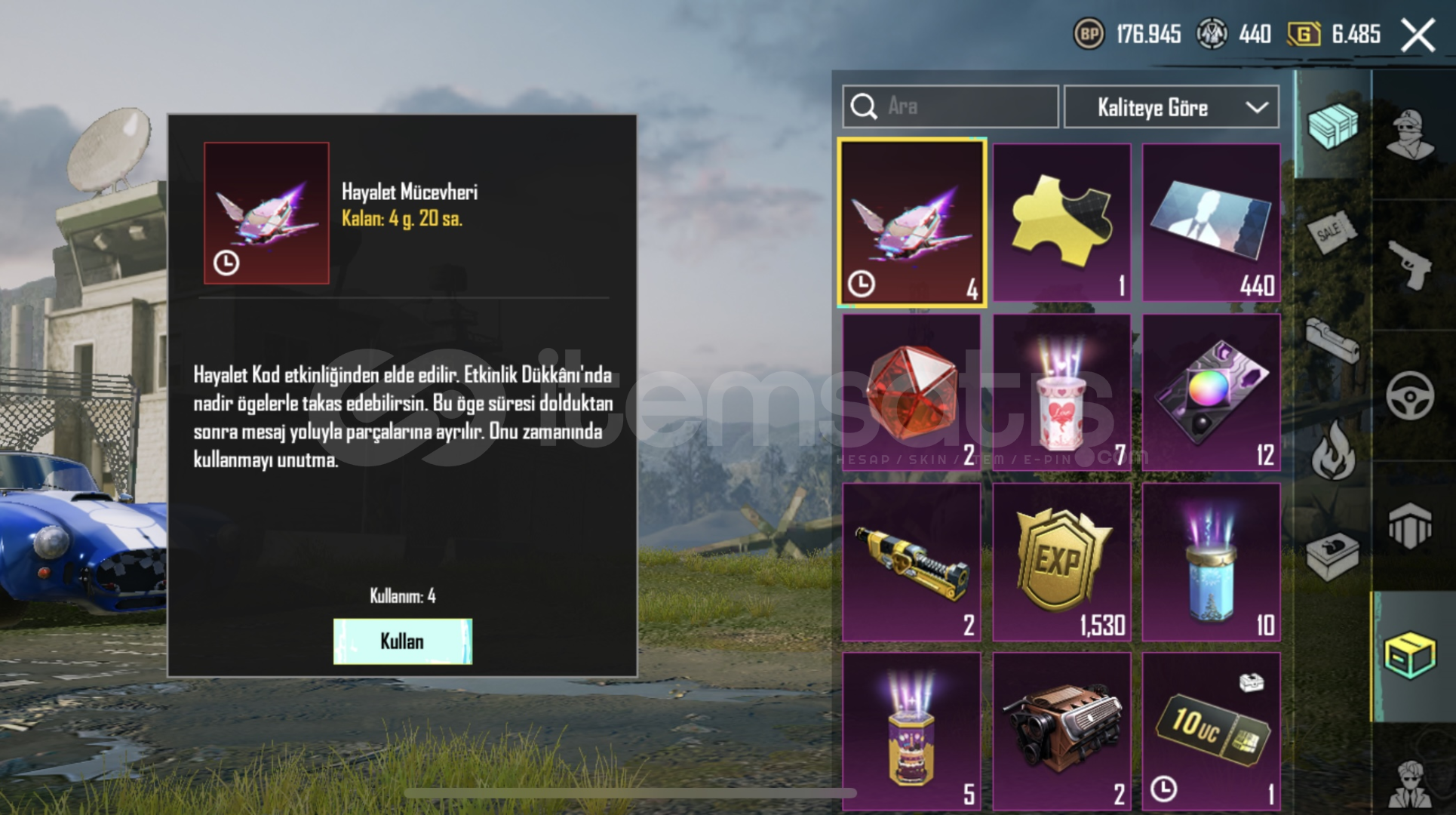1456x815 pixels.
Task: Select the 10 UC voucher item
Action: point(1211,732)
